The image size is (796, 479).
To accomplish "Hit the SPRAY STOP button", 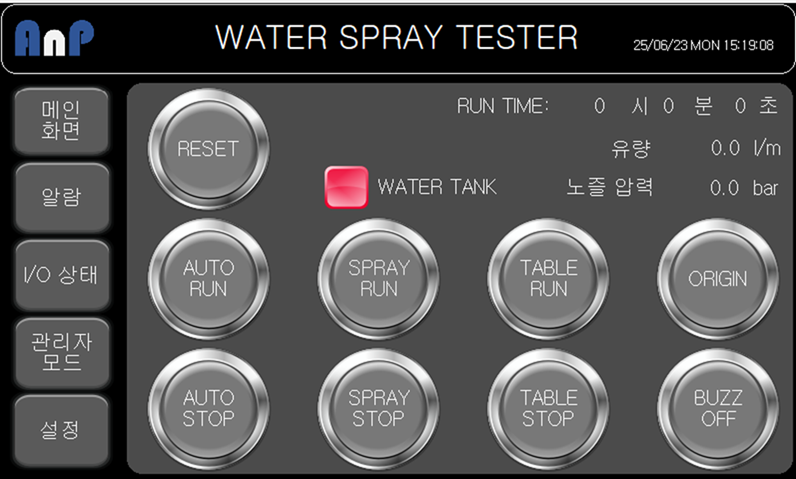I will click(x=378, y=408).
